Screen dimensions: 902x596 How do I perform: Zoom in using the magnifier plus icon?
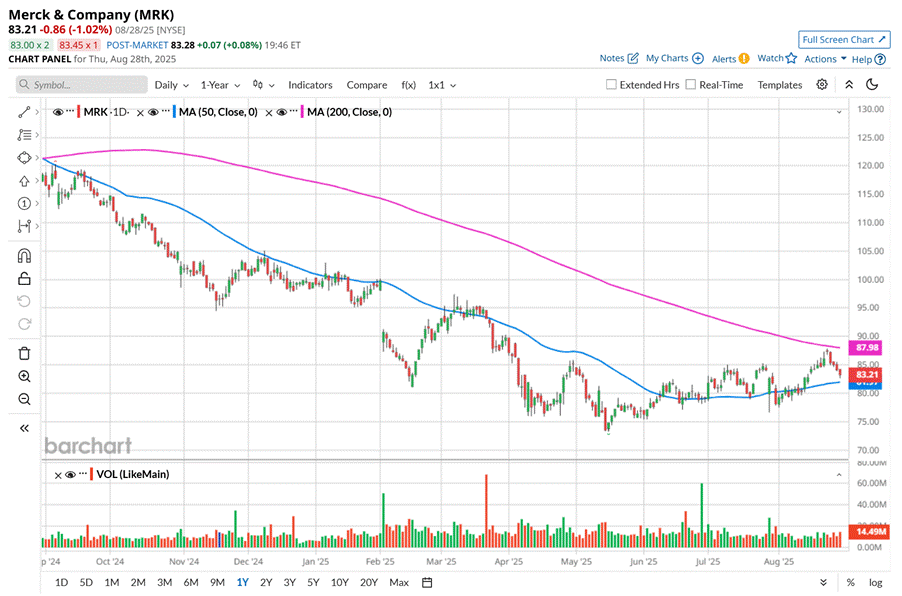[24, 376]
